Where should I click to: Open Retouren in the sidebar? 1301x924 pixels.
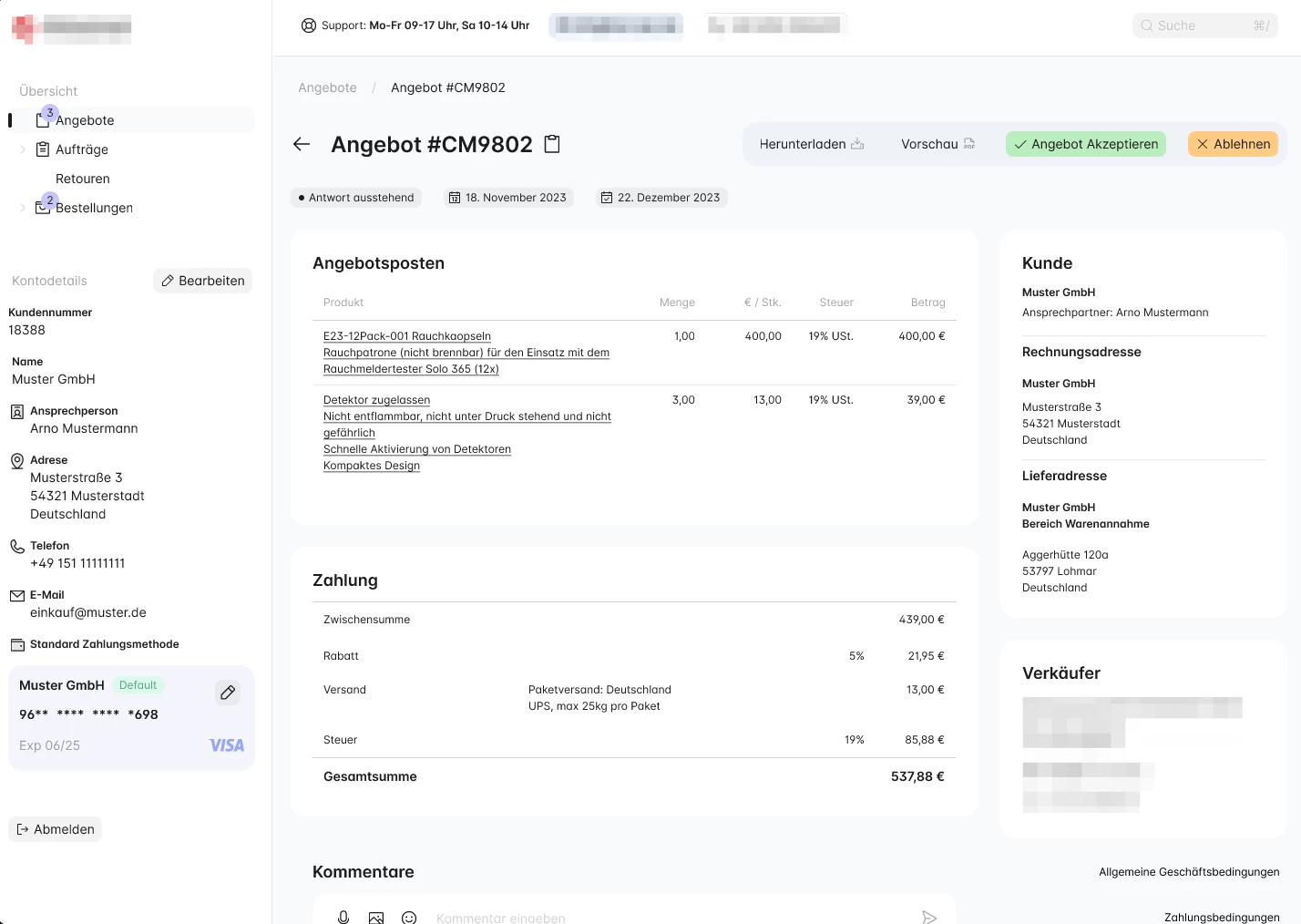pos(83,179)
